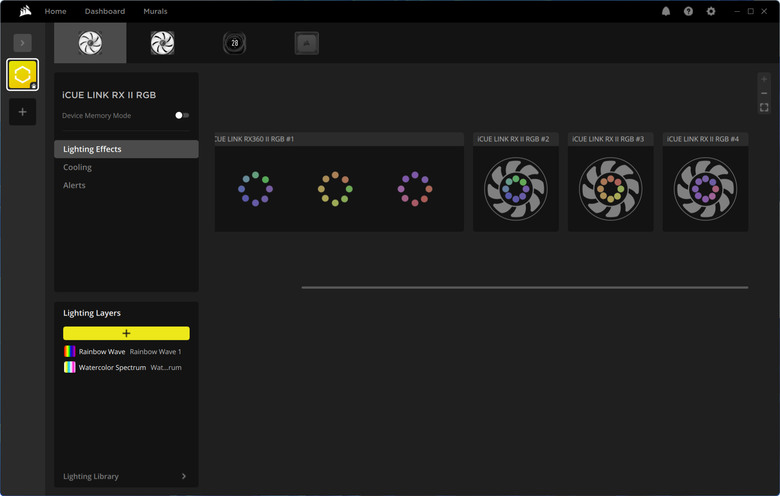Add a new lighting layer with yellow plus button
Image resolution: width=780 pixels, height=496 pixels.
pos(126,333)
